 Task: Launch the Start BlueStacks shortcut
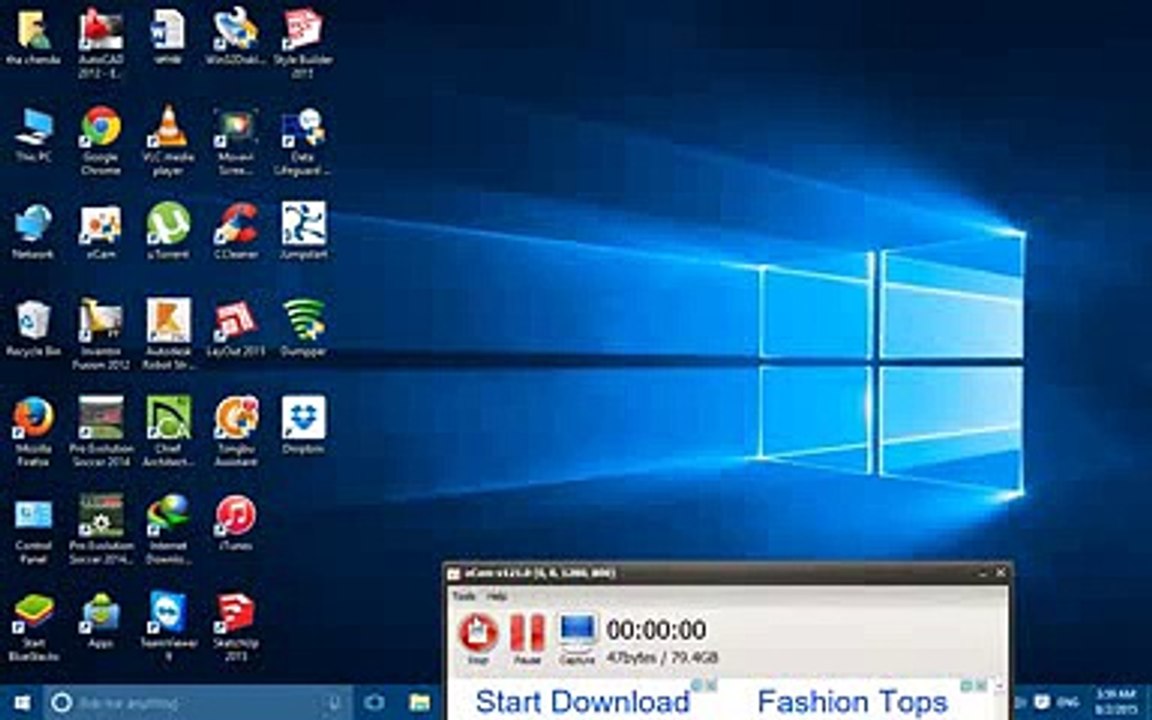(x=33, y=628)
